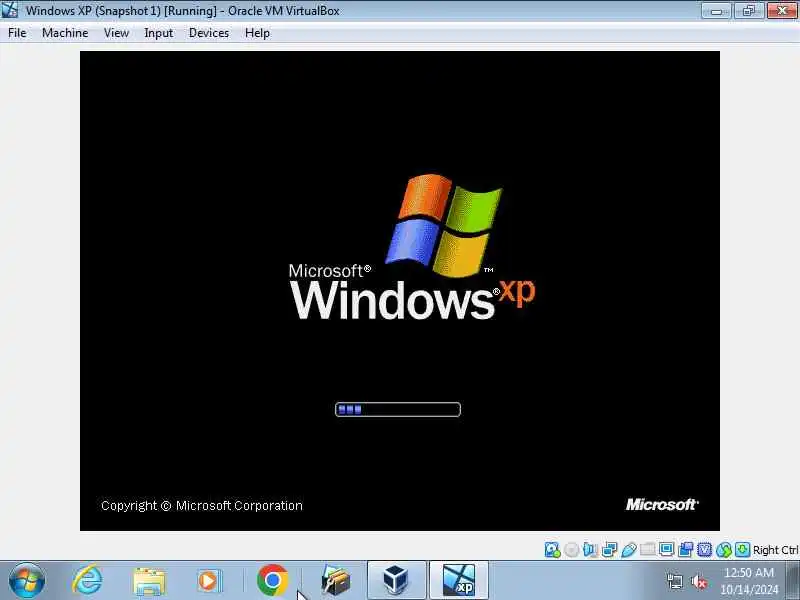
Task: Click the Windows XP logo inside the VM
Action: (412, 247)
